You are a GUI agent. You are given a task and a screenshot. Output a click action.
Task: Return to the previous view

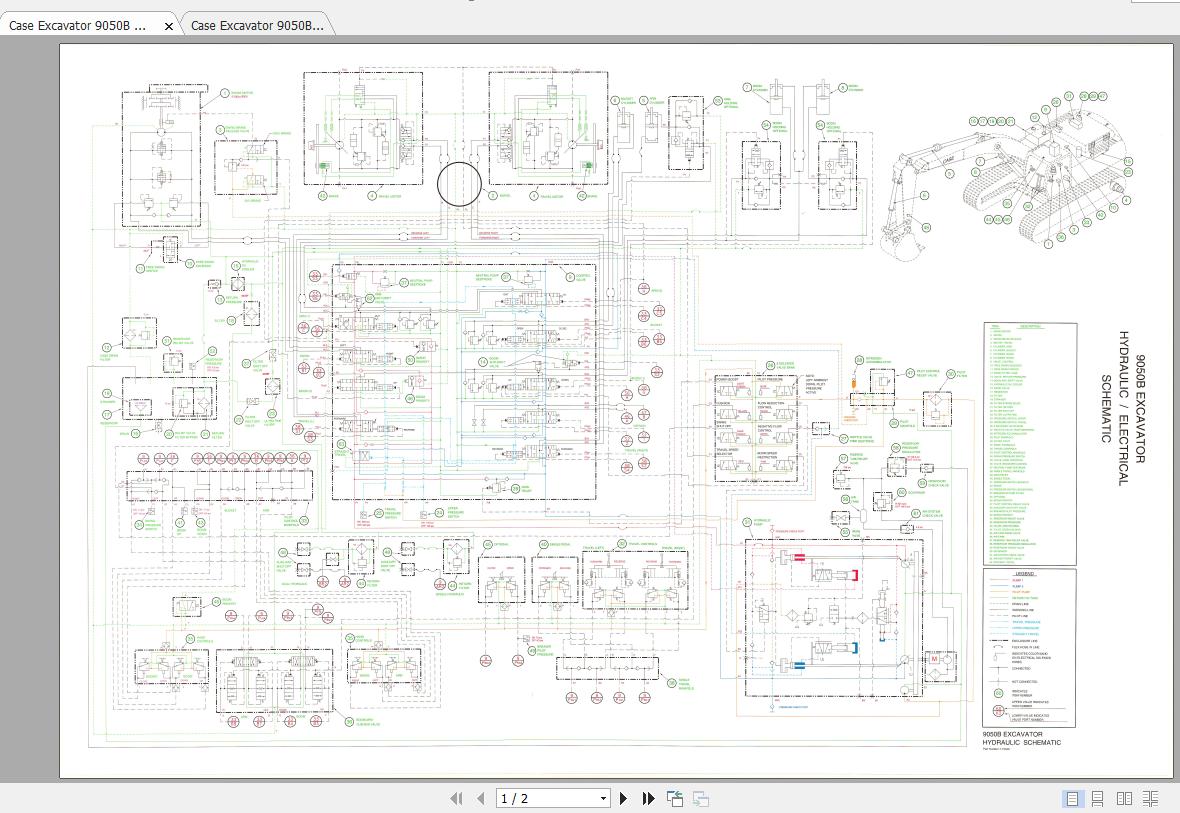point(672,798)
